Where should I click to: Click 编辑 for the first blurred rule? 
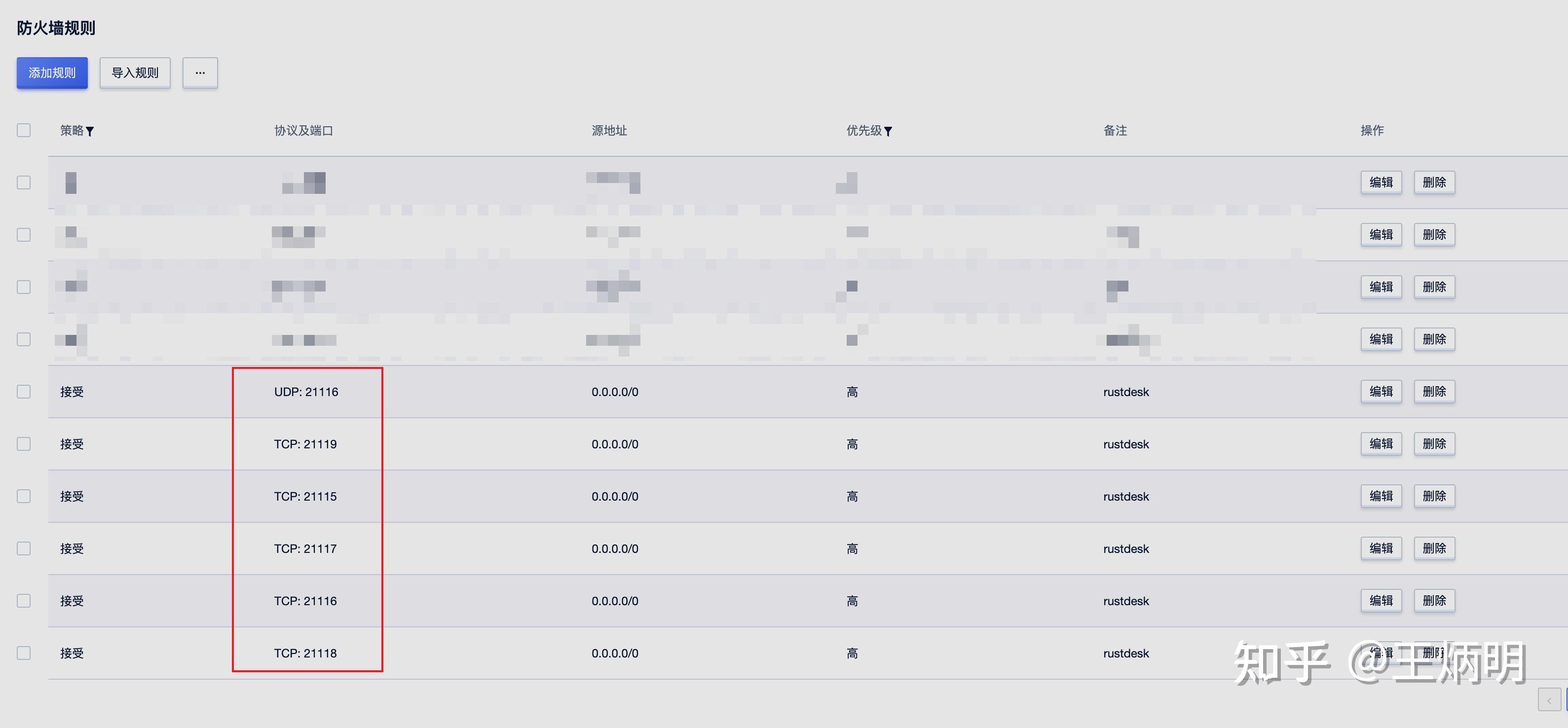tap(1381, 182)
